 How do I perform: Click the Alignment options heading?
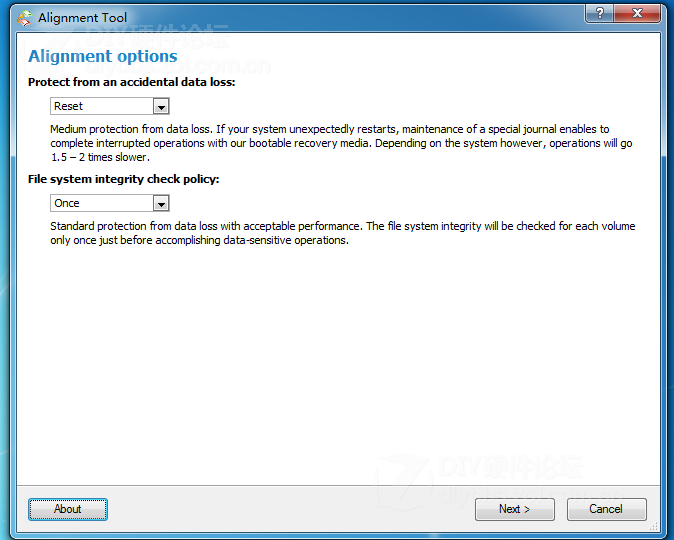point(103,57)
